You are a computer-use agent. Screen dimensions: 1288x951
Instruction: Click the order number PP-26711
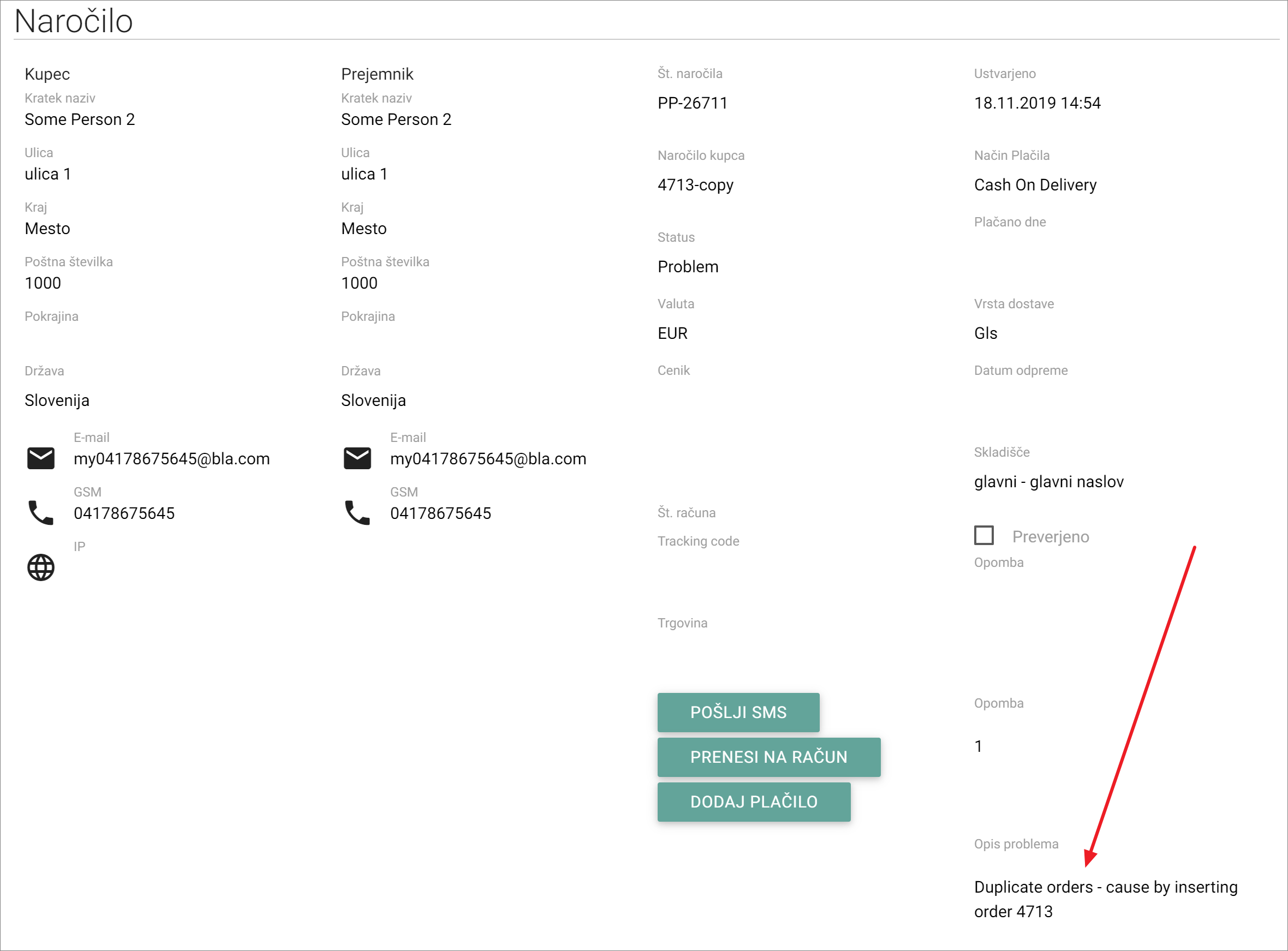(693, 103)
